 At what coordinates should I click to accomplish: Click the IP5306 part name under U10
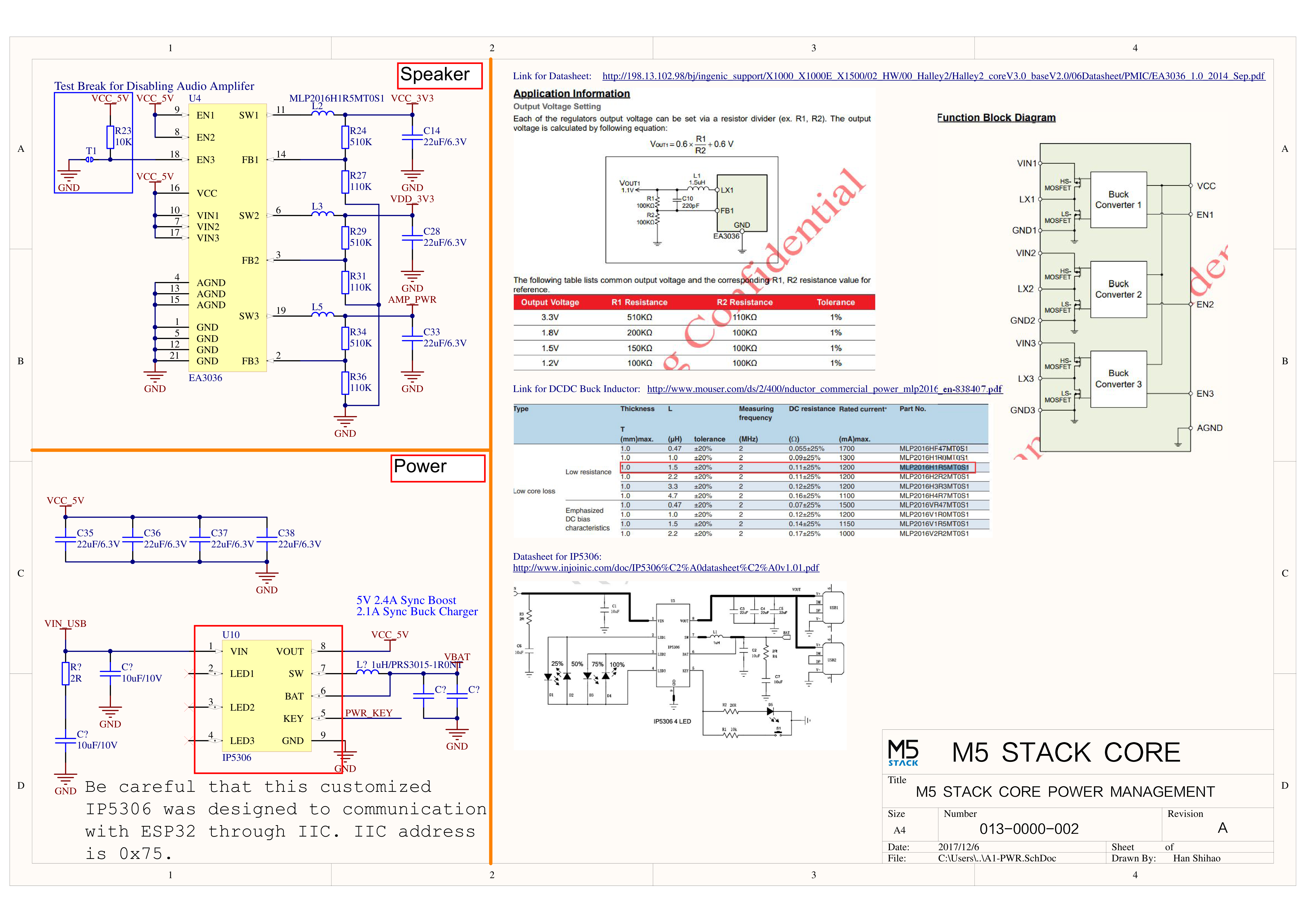[x=236, y=758]
